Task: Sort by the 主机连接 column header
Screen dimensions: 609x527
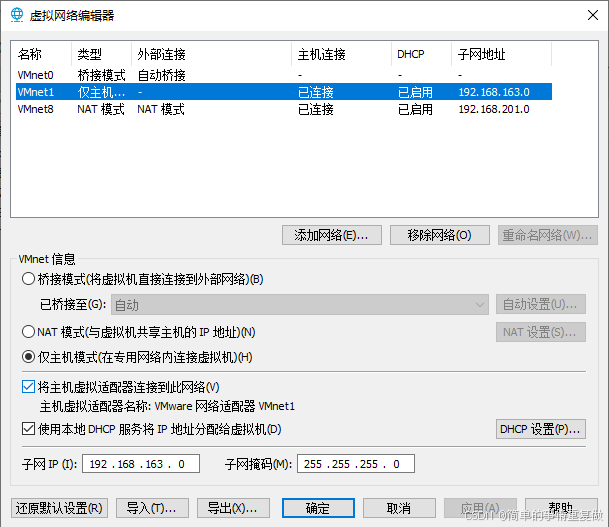Action: coord(341,54)
